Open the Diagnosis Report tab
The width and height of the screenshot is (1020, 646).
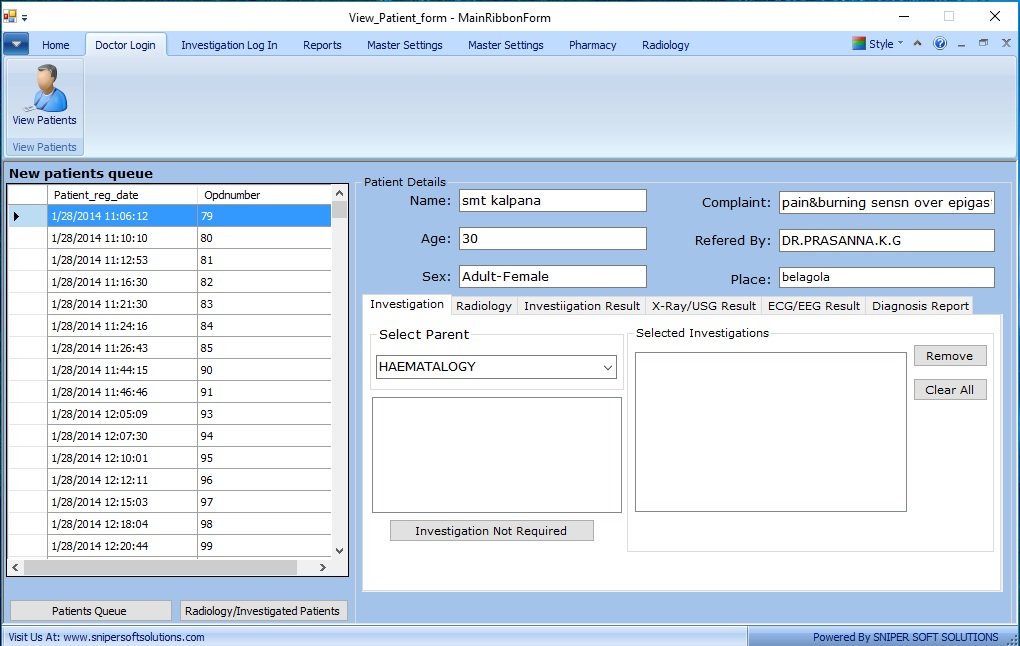pos(920,306)
